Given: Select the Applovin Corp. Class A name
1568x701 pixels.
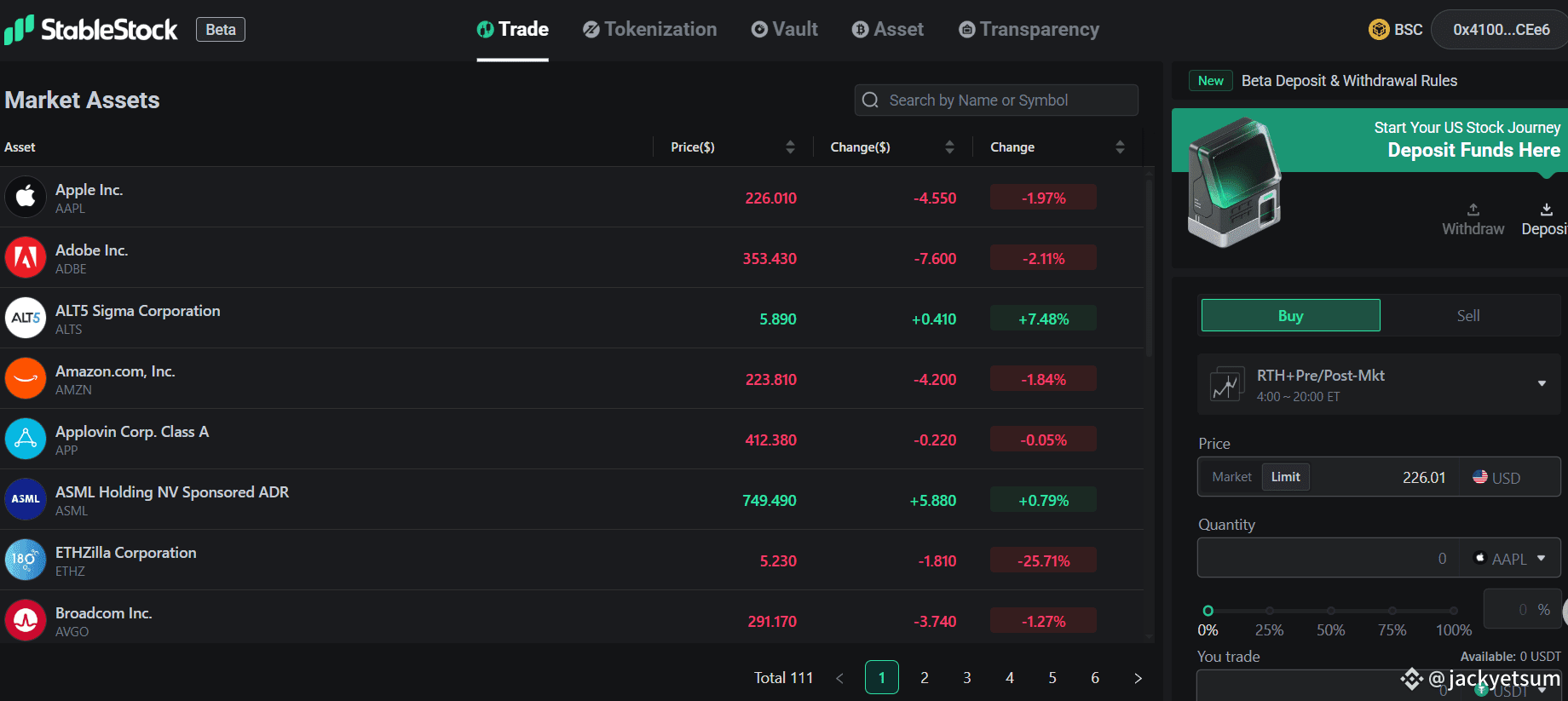Looking at the screenshot, I should click(x=132, y=432).
